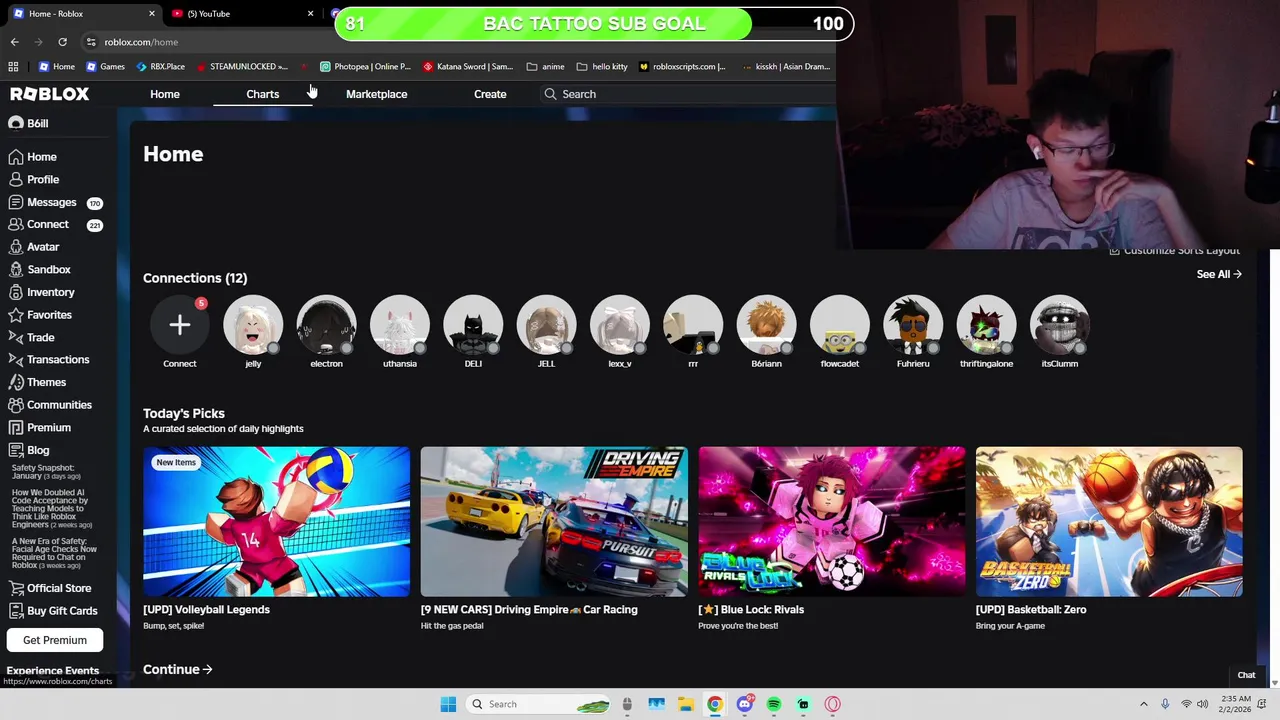Open the Photopea bookmark

click(x=365, y=67)
